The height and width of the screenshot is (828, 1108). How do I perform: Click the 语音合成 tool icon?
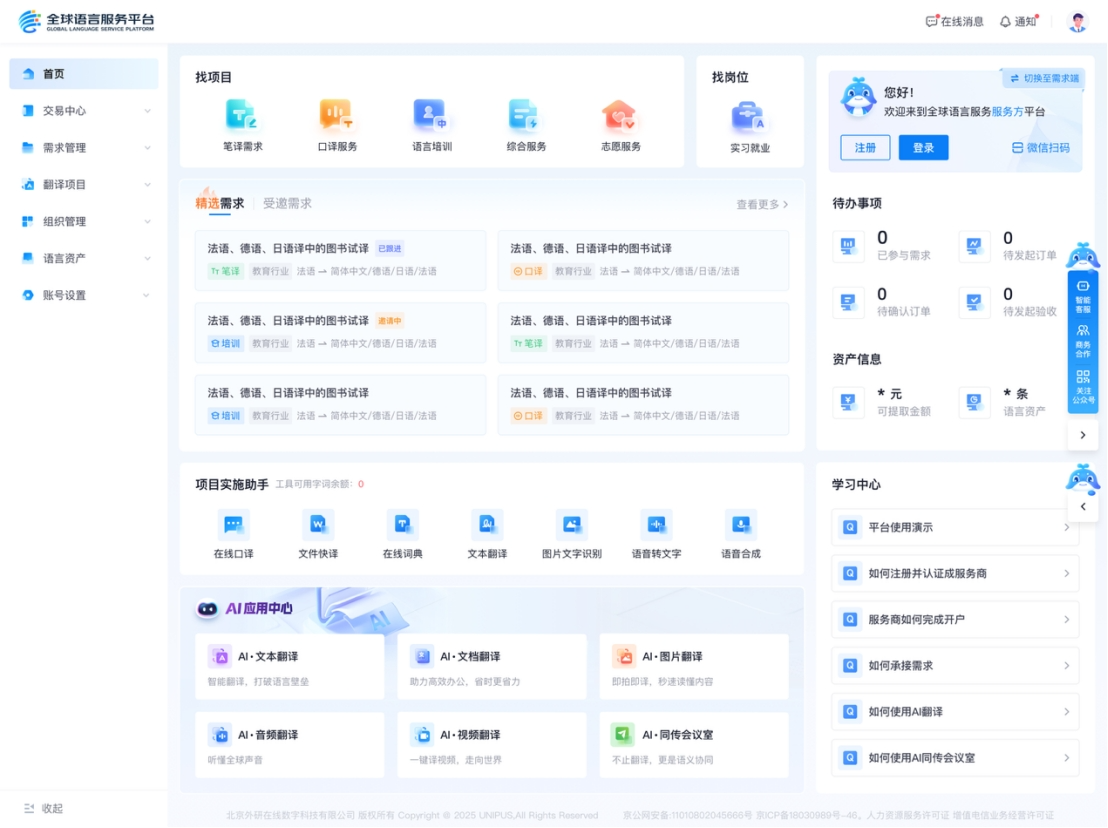click(740, 525)
